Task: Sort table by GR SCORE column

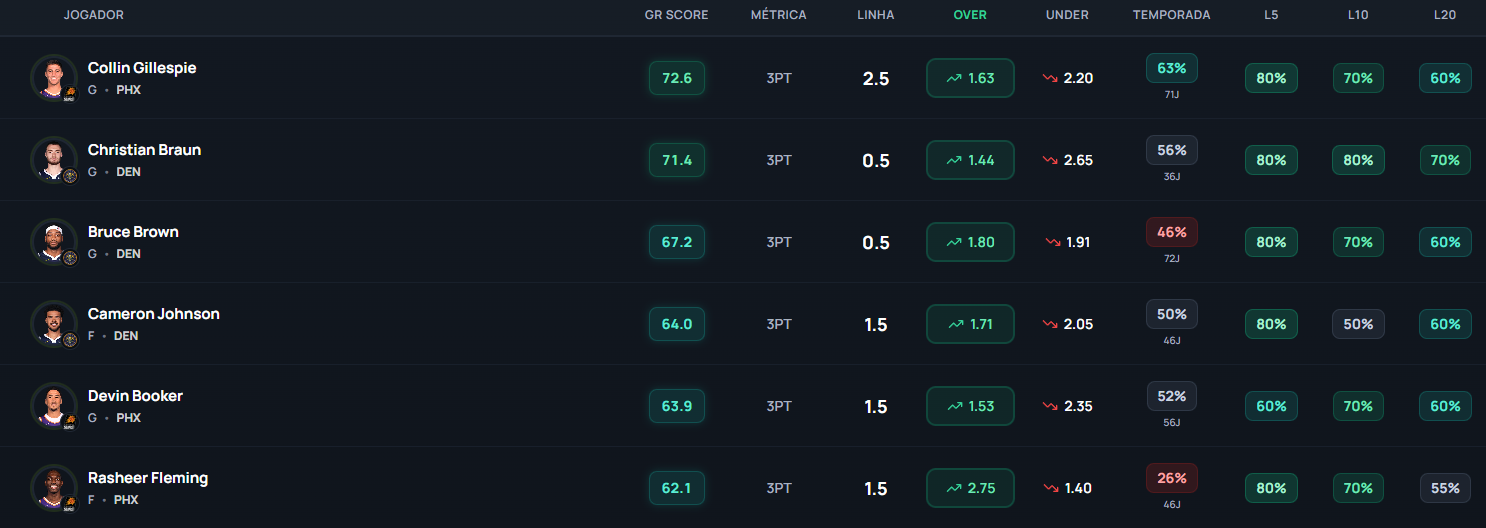Action: point(676,15)
